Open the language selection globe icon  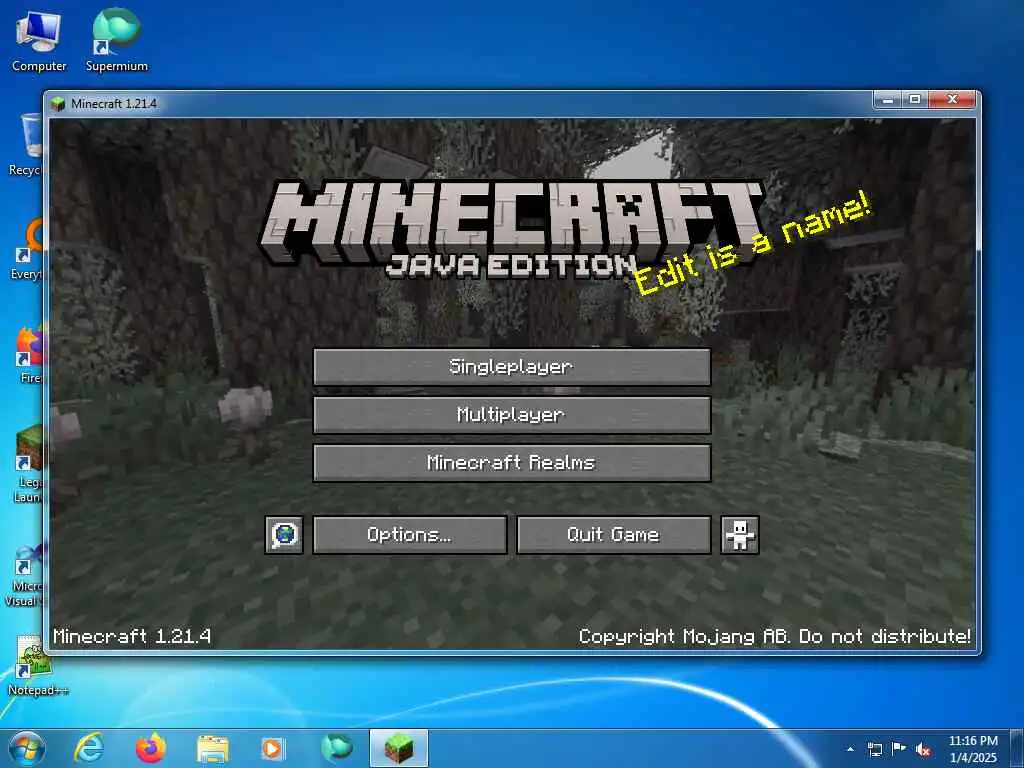pyautogui.click(x=284, y=535)
